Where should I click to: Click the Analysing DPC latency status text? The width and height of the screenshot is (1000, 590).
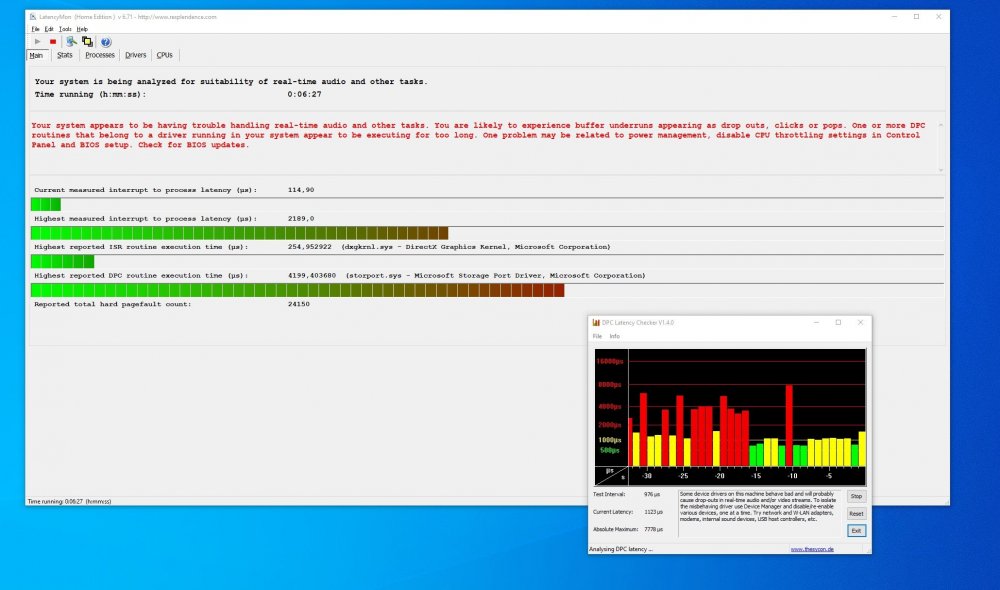(x=621, y=549)
